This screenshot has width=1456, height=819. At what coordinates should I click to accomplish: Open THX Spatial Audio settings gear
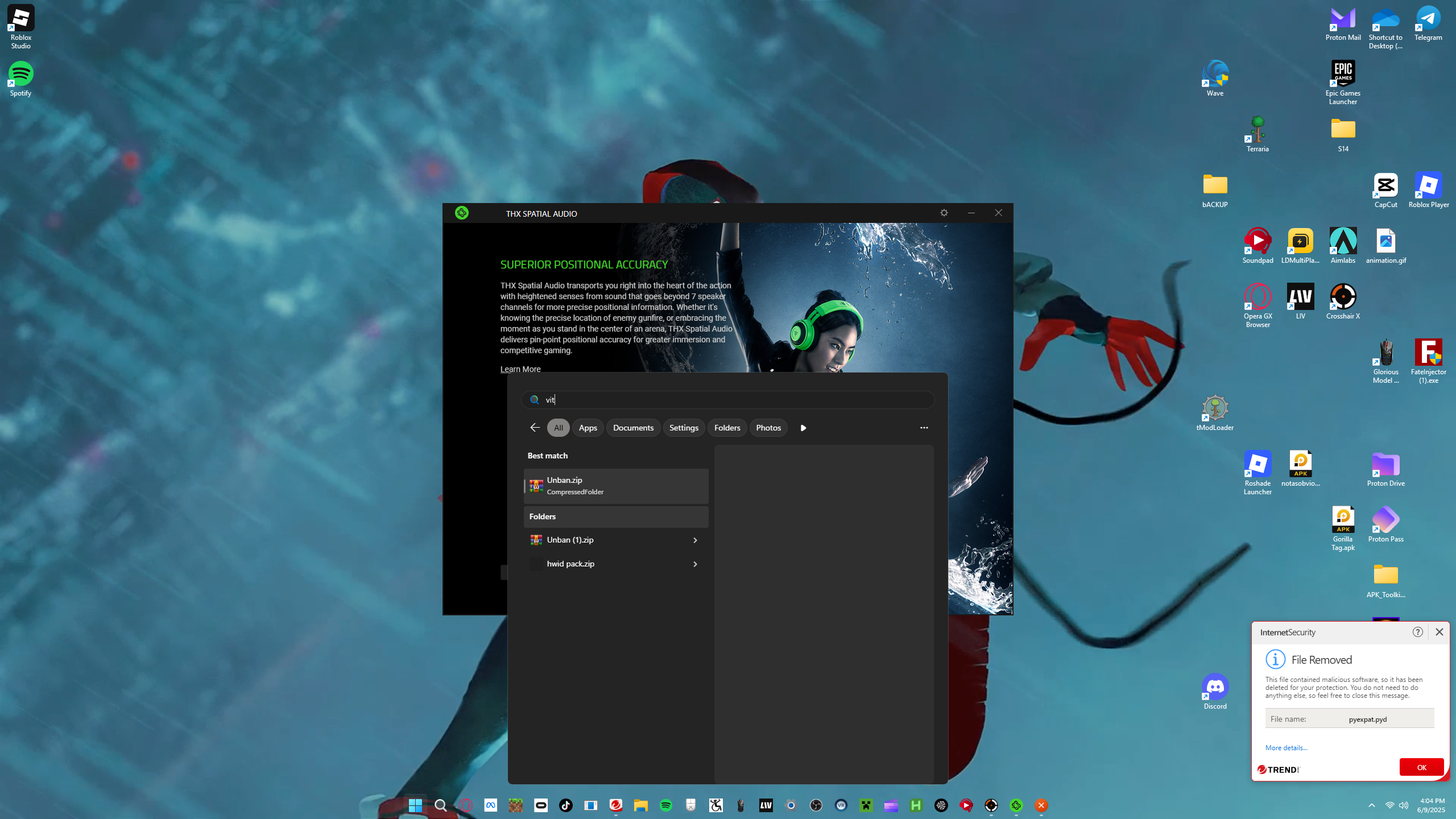coord(944,213)
